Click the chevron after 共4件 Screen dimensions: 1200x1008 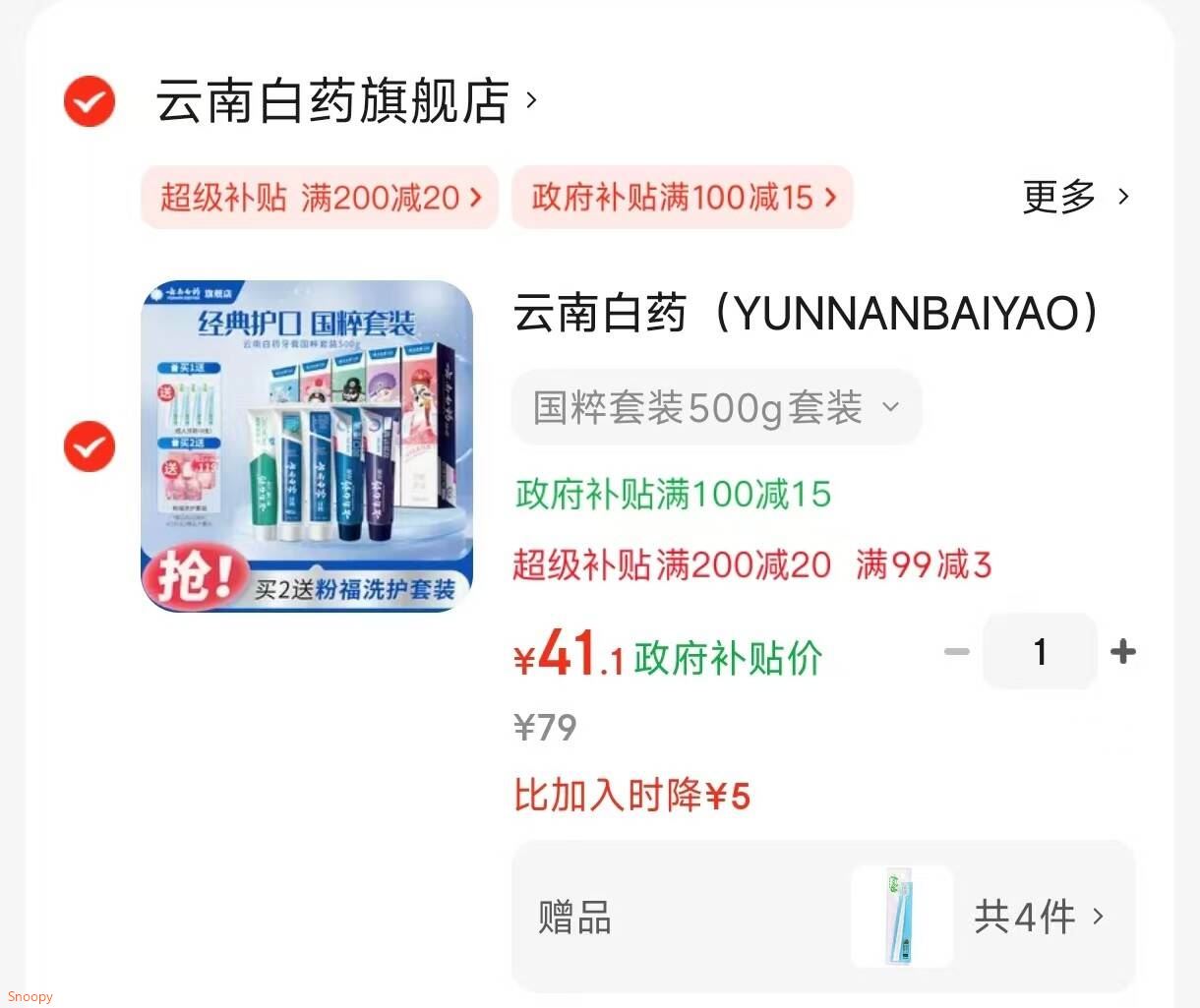(x=1098, y=917)
